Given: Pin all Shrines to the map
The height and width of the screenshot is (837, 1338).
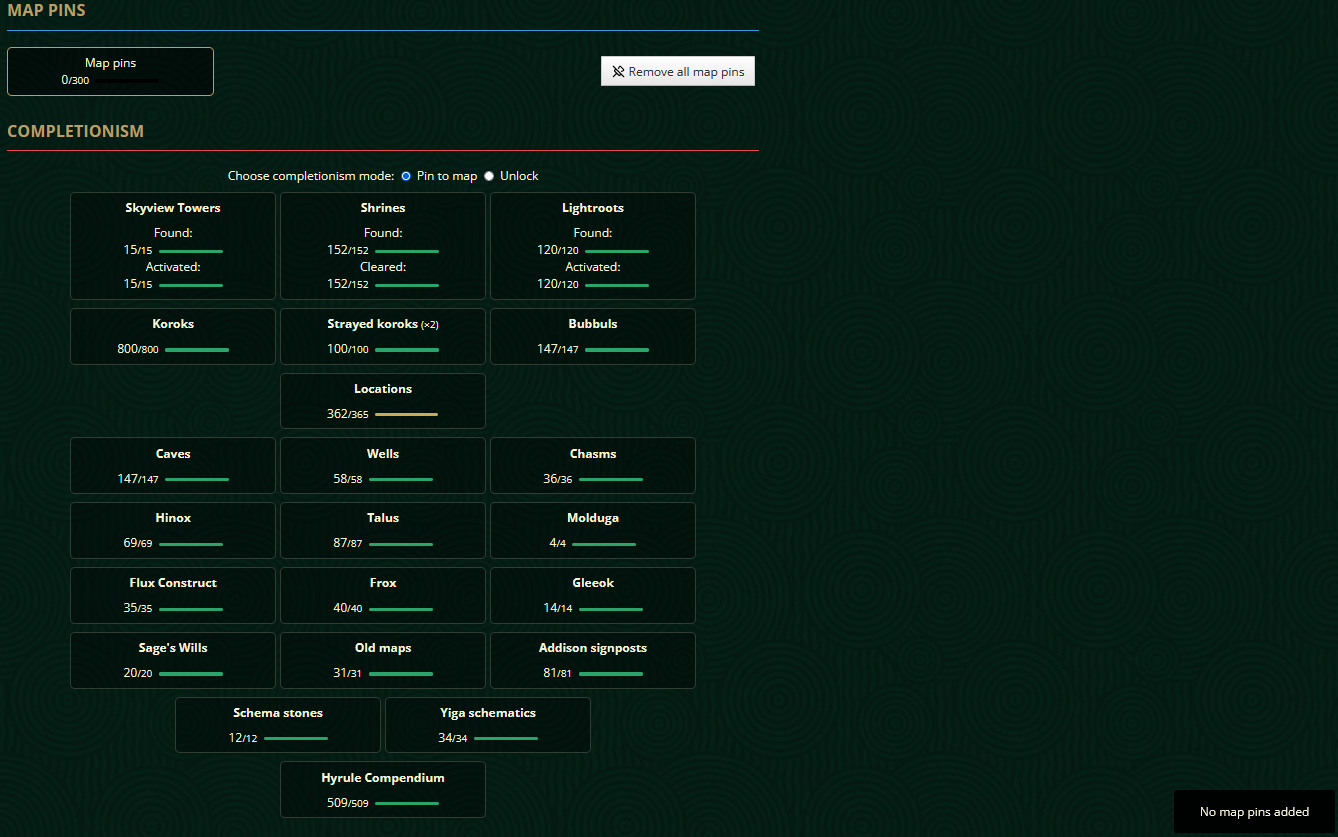Looking at the screenshot, I should click(x=383, y=245).
